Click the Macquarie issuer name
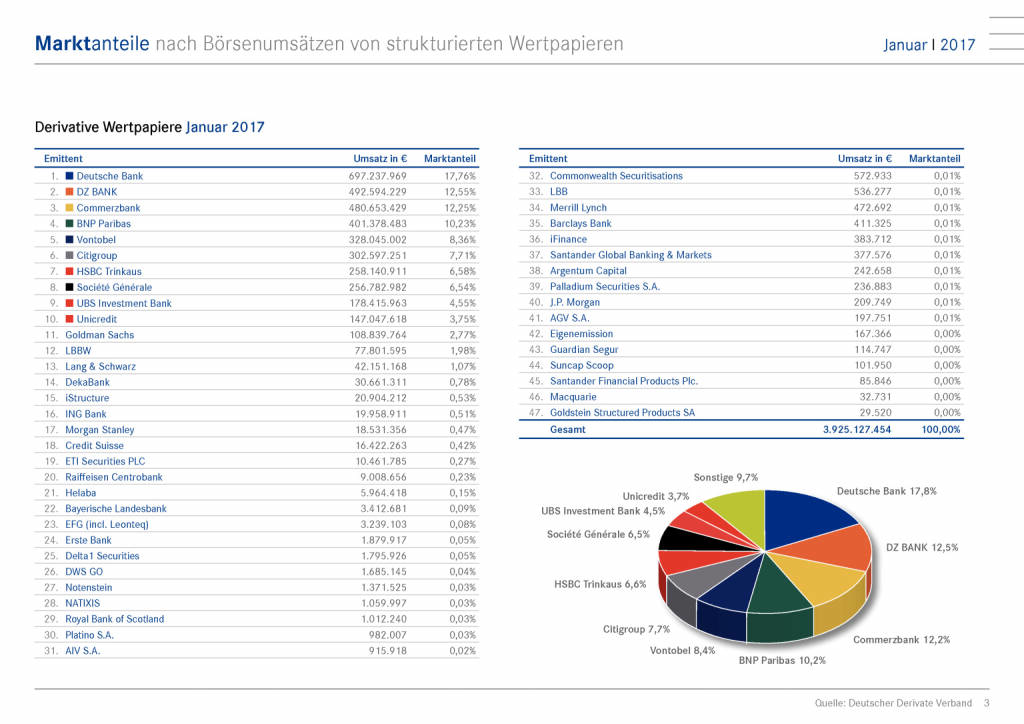This screenshot has height=724, width=1024. coord(573,397)
